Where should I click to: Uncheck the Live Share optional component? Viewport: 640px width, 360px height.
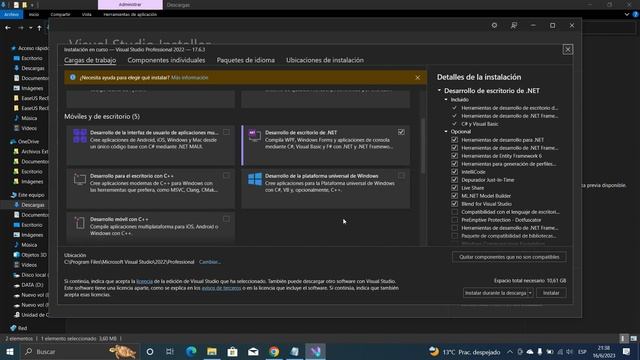click(x=454, y=188)
